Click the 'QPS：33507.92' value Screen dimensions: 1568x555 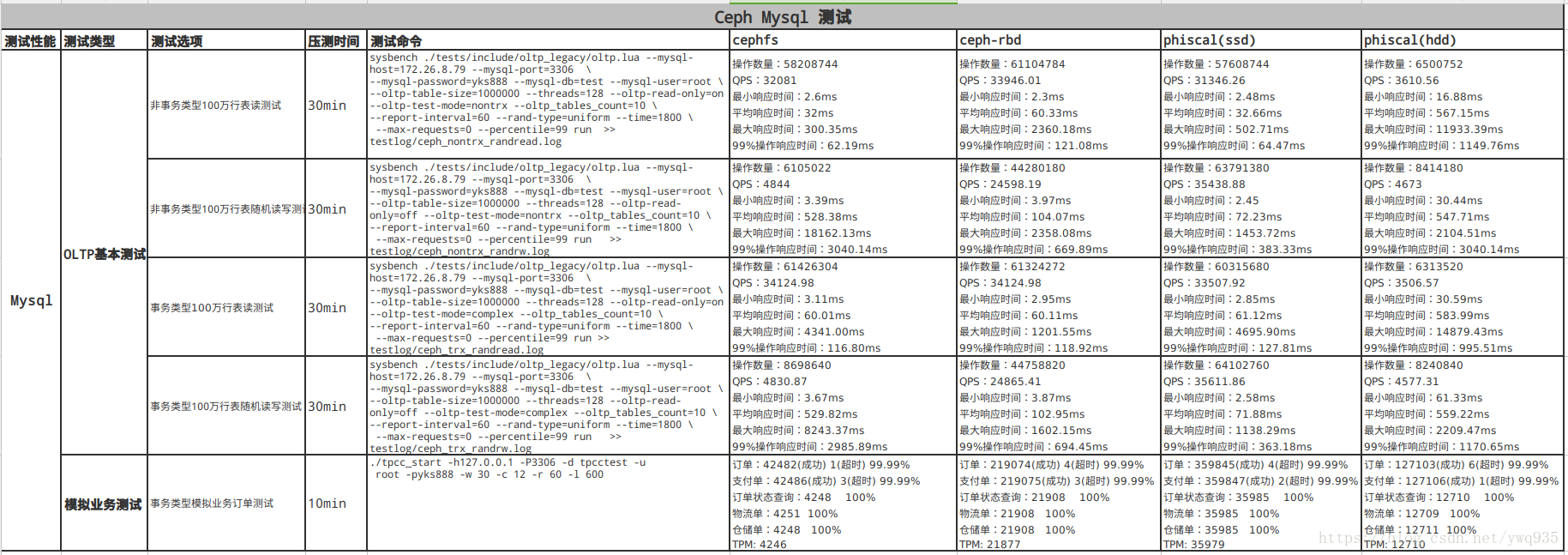1205,283
